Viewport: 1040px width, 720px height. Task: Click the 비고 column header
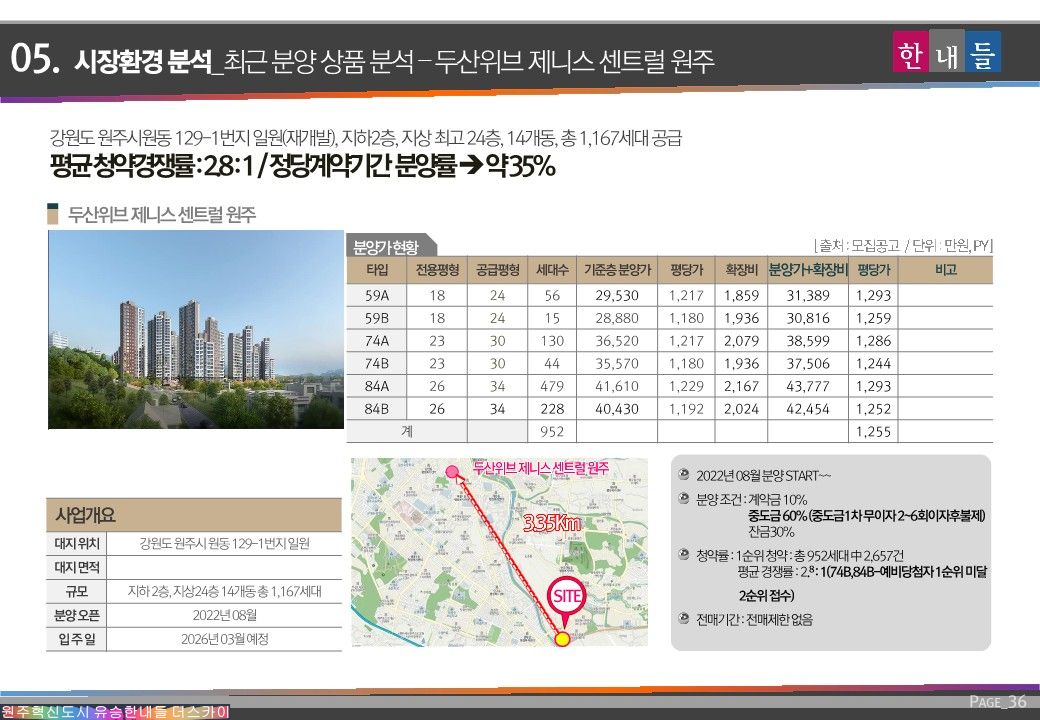(x=945, y=270)
